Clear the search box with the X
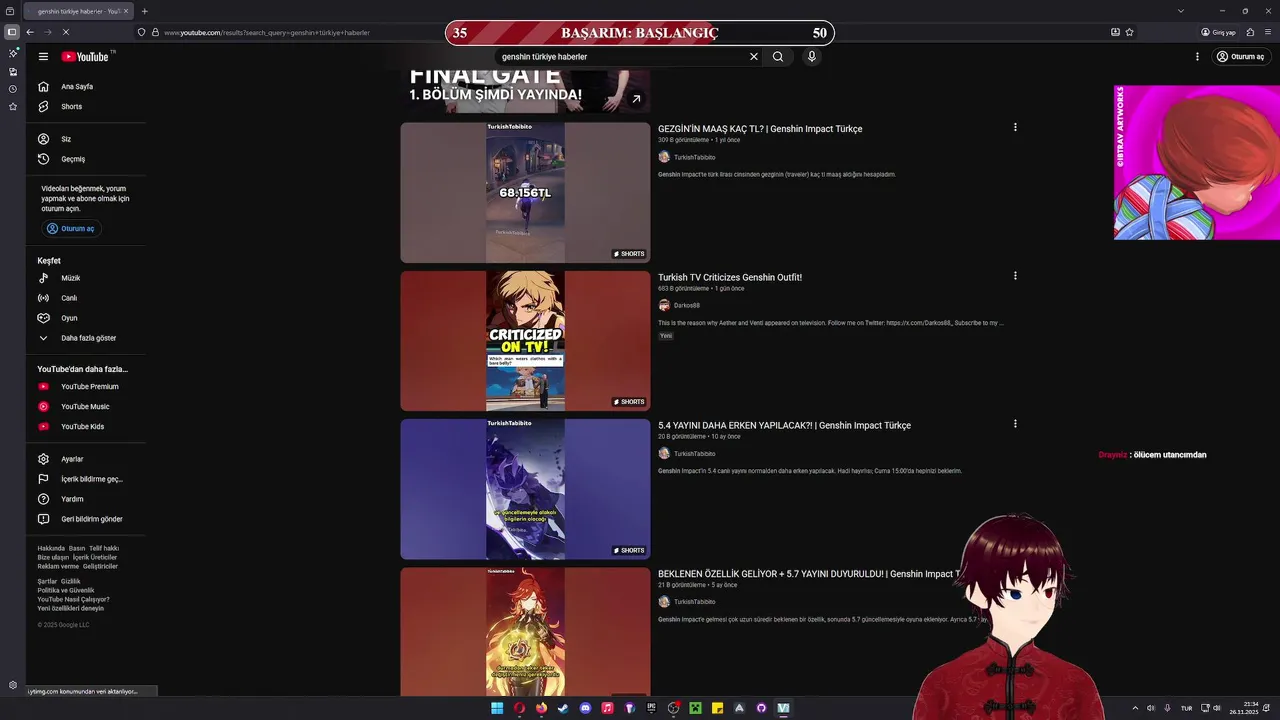Image resolution: width=1280 pixels, height=720 pixels. pos(754,57)
